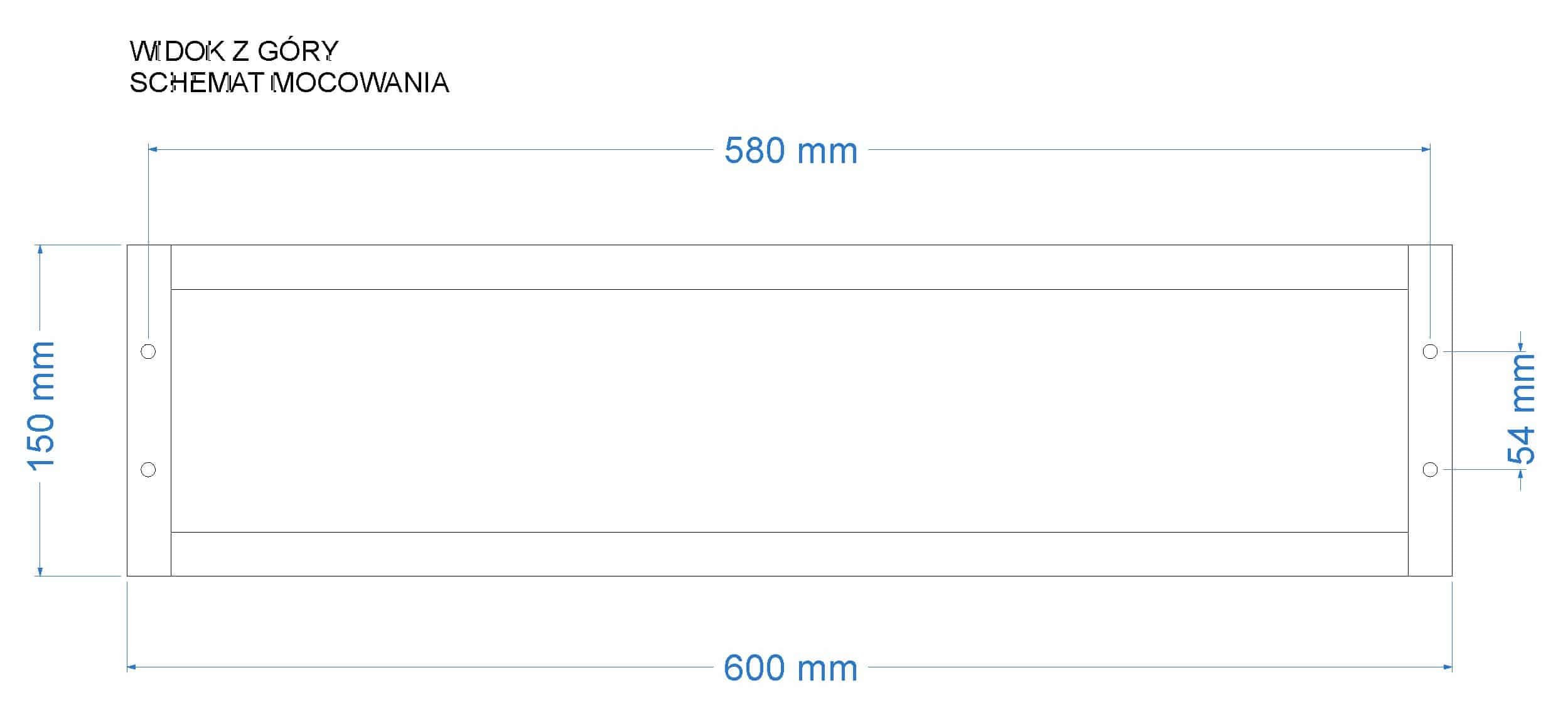Click the vertical 150 mm dimension label
1568x722 pixels.
(41, 406)
